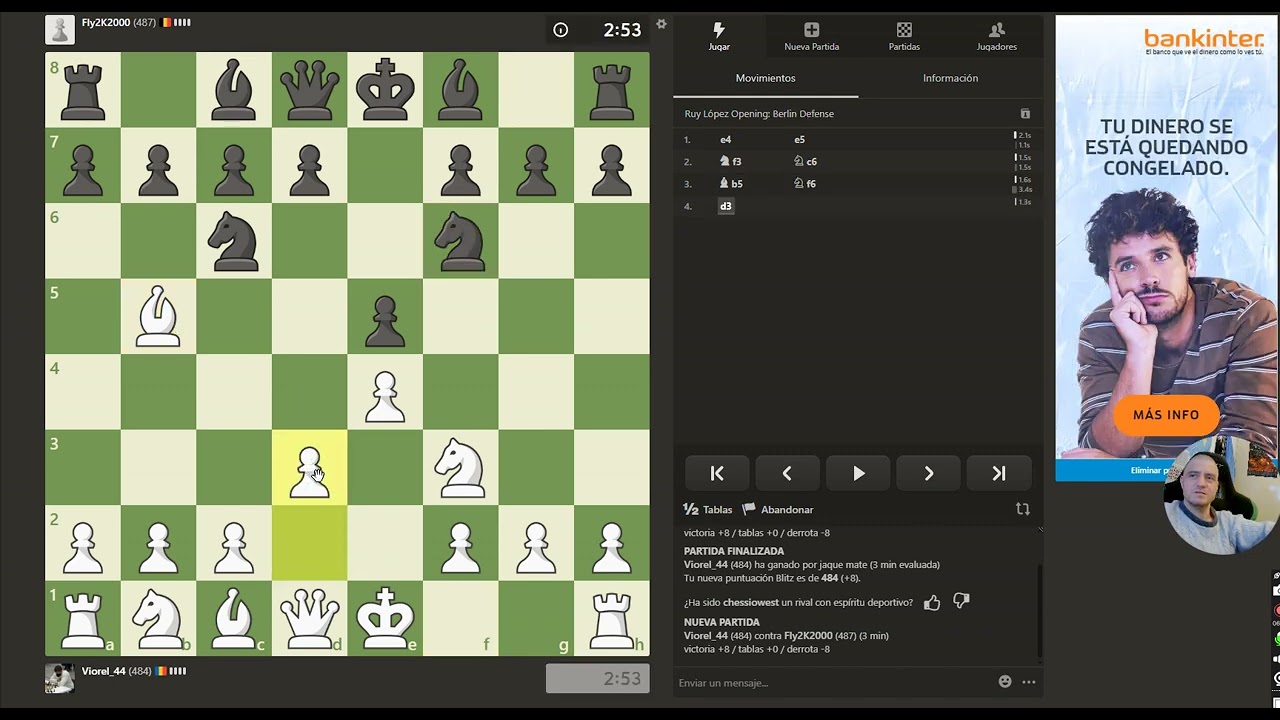Click Eliminar link under the advertisement
The height and width of the screenshot is (720, 1280).
(1147, 470)
